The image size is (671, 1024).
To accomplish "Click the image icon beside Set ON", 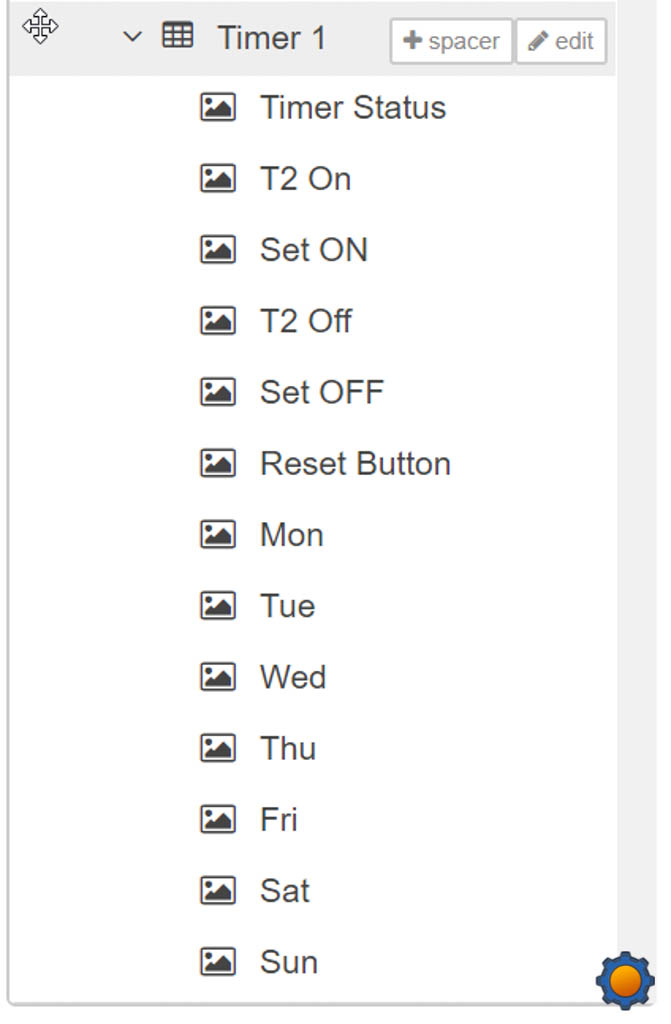I will pyautogui.click(x=218, y=249).
